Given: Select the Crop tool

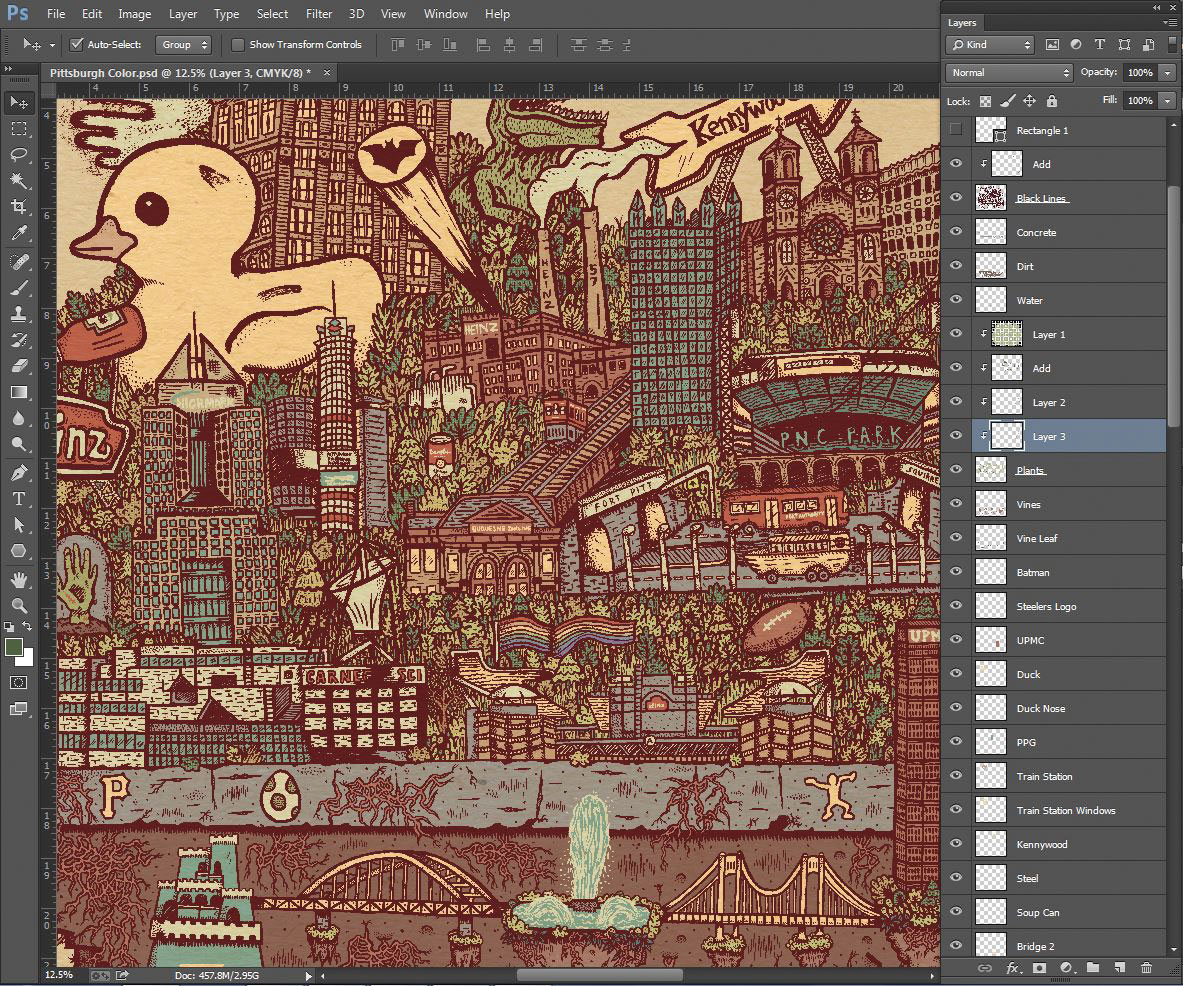Looking at the screenshot, I should (19, 207).
